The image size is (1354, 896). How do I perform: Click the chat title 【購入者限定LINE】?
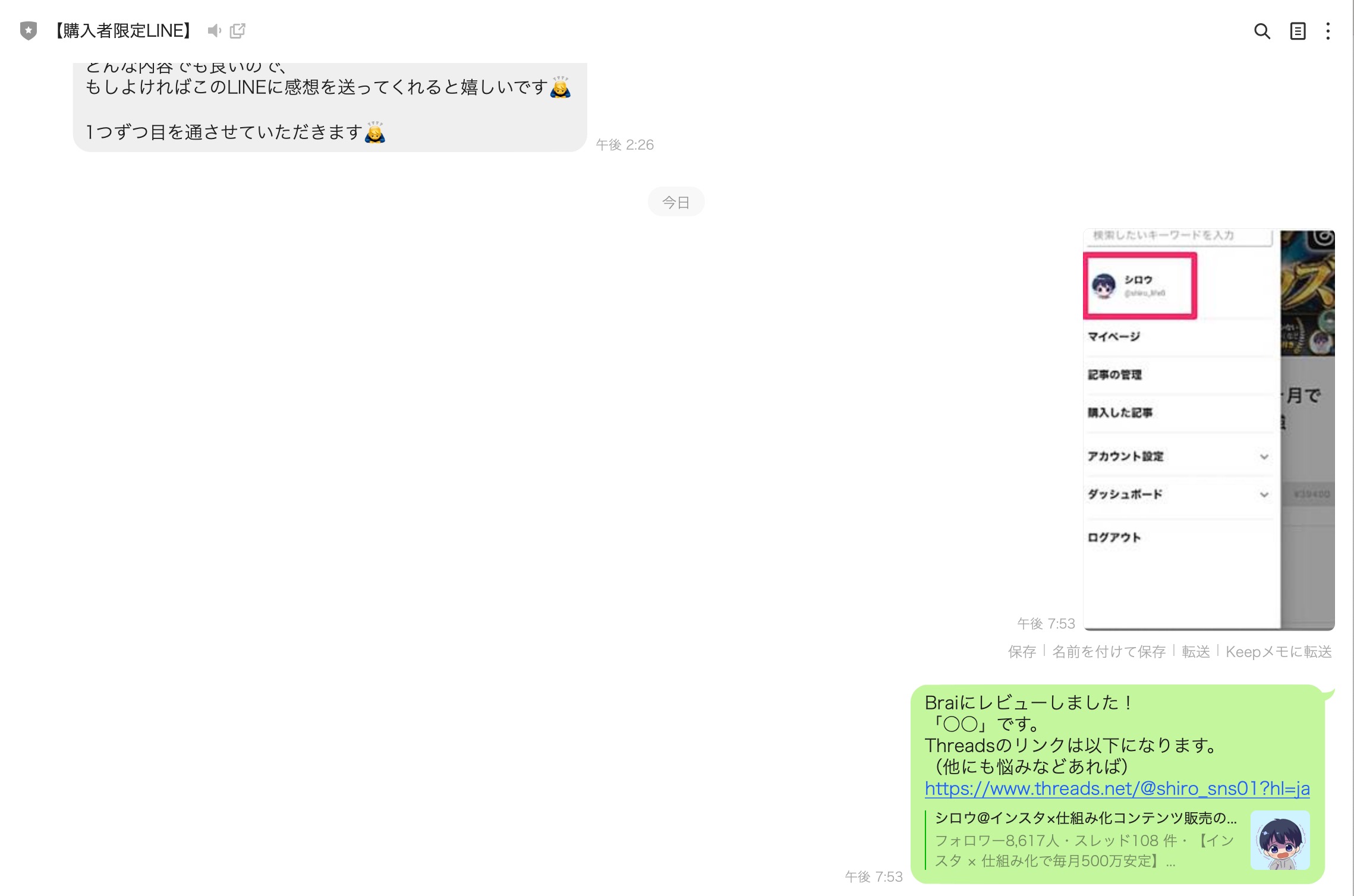[x=123, y=30]
